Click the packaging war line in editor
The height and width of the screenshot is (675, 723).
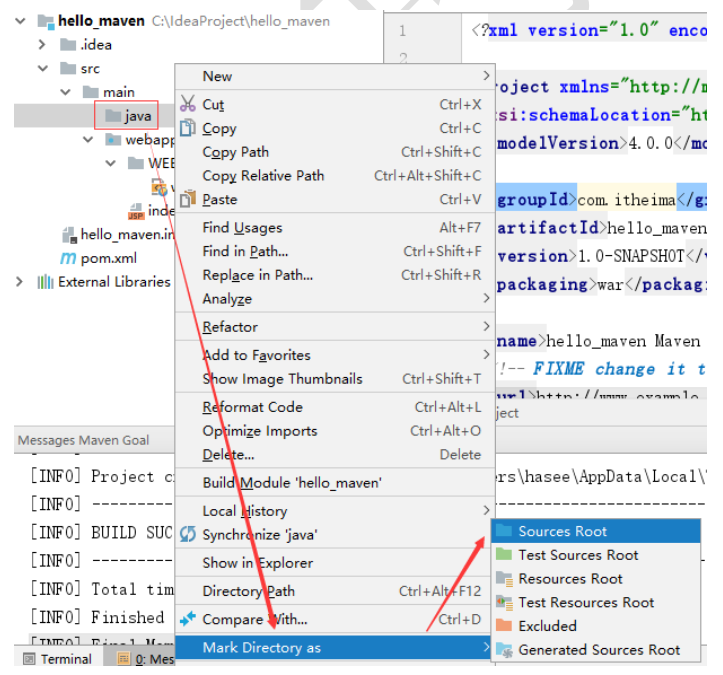tap(601, 284)
